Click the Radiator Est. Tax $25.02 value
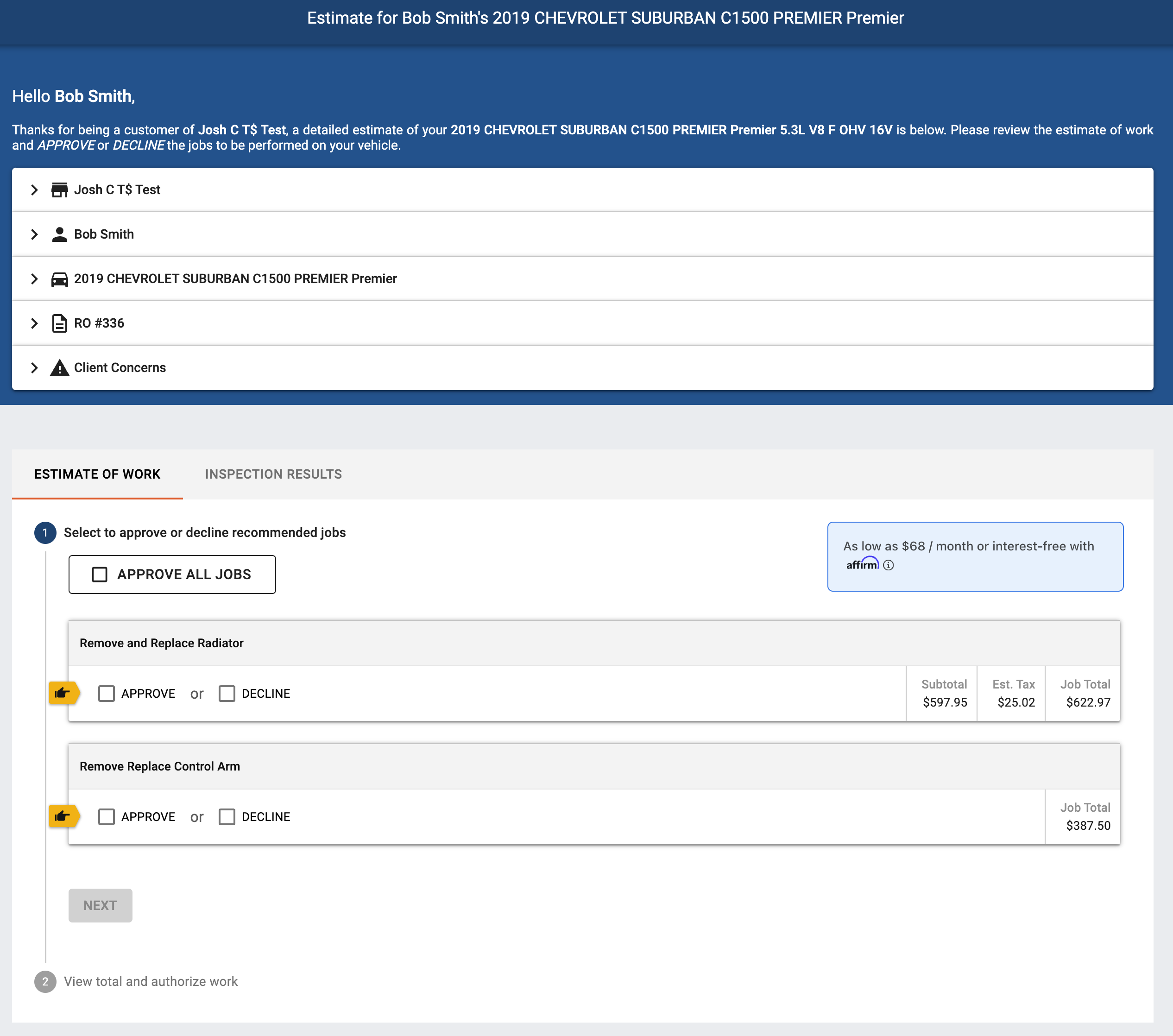Screen dimensions: 1173x1036 pos(1016,702)
